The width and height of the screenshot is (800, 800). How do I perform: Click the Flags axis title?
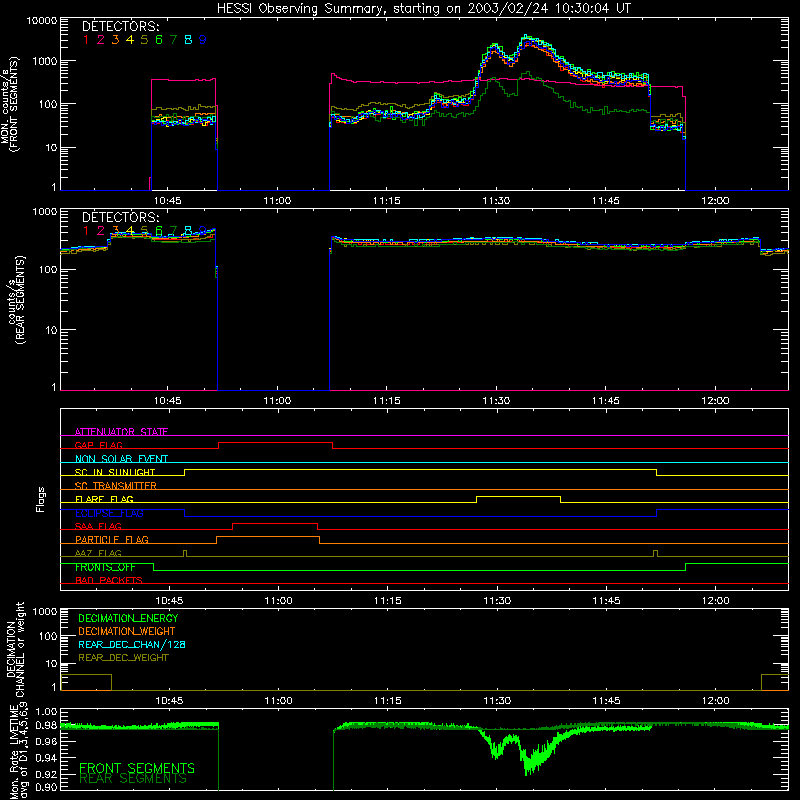(x=41, y=499)
